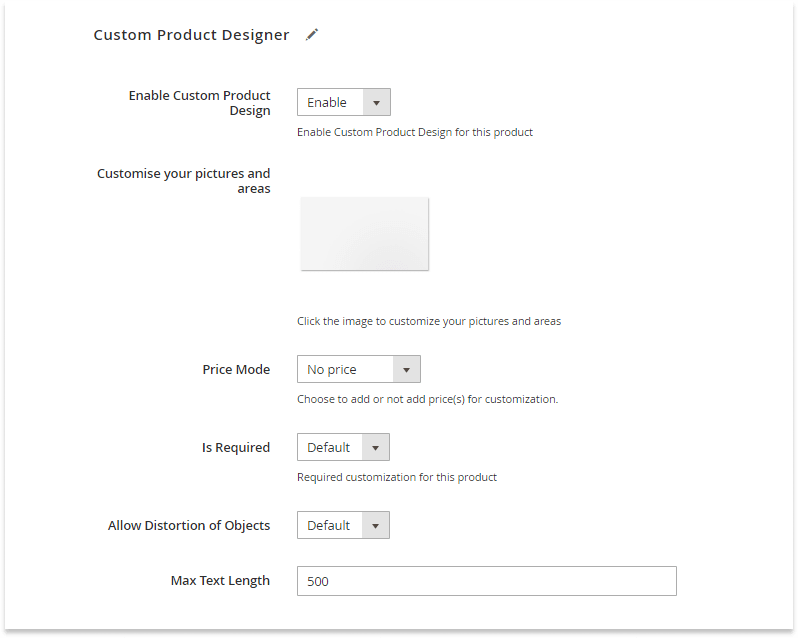The width and height of the screenshot is (798, 638).
Task: Click the 'Default' value text for Is Required
Action: [x=328, y=448]
